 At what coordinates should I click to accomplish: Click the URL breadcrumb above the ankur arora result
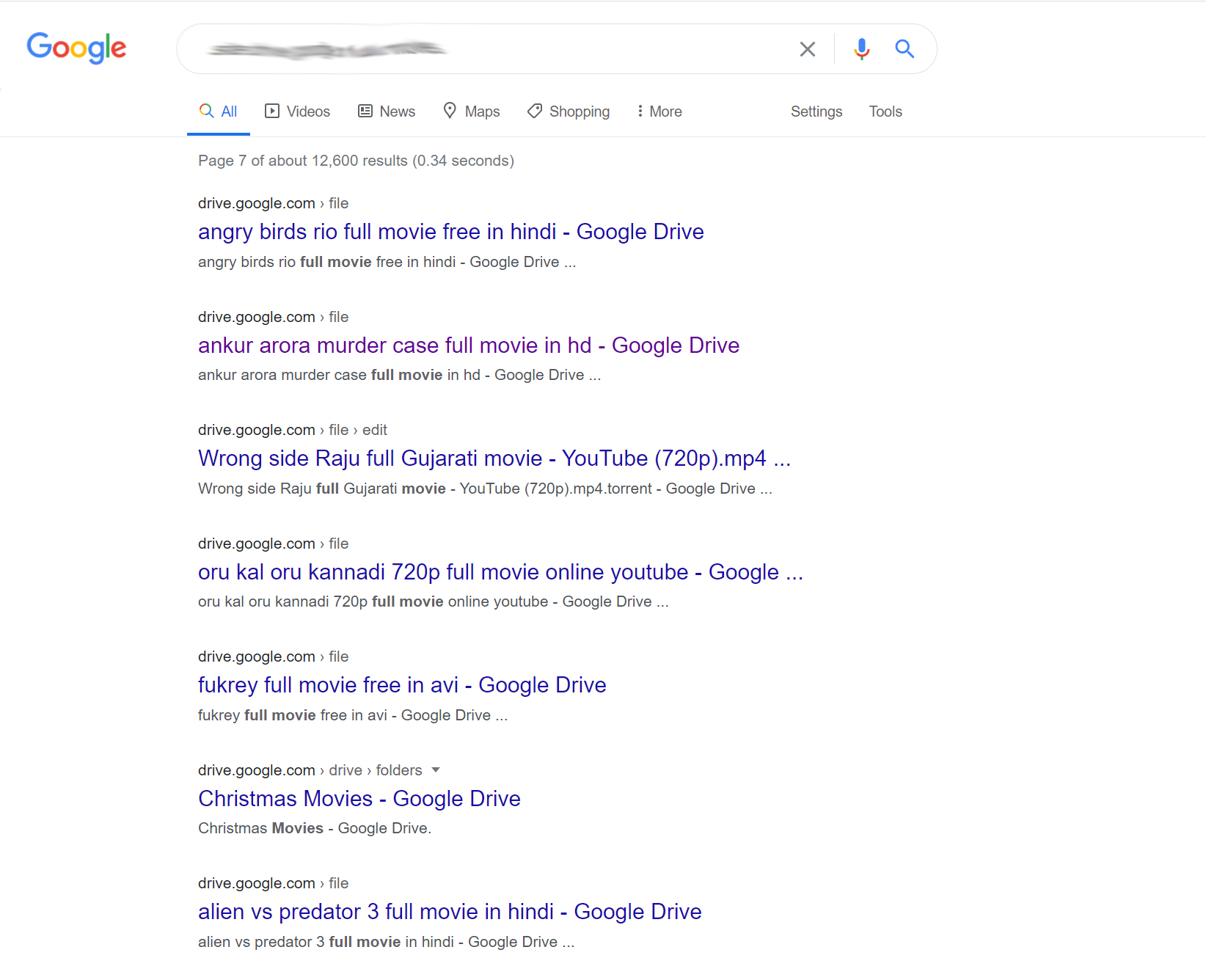pos(273,317)
